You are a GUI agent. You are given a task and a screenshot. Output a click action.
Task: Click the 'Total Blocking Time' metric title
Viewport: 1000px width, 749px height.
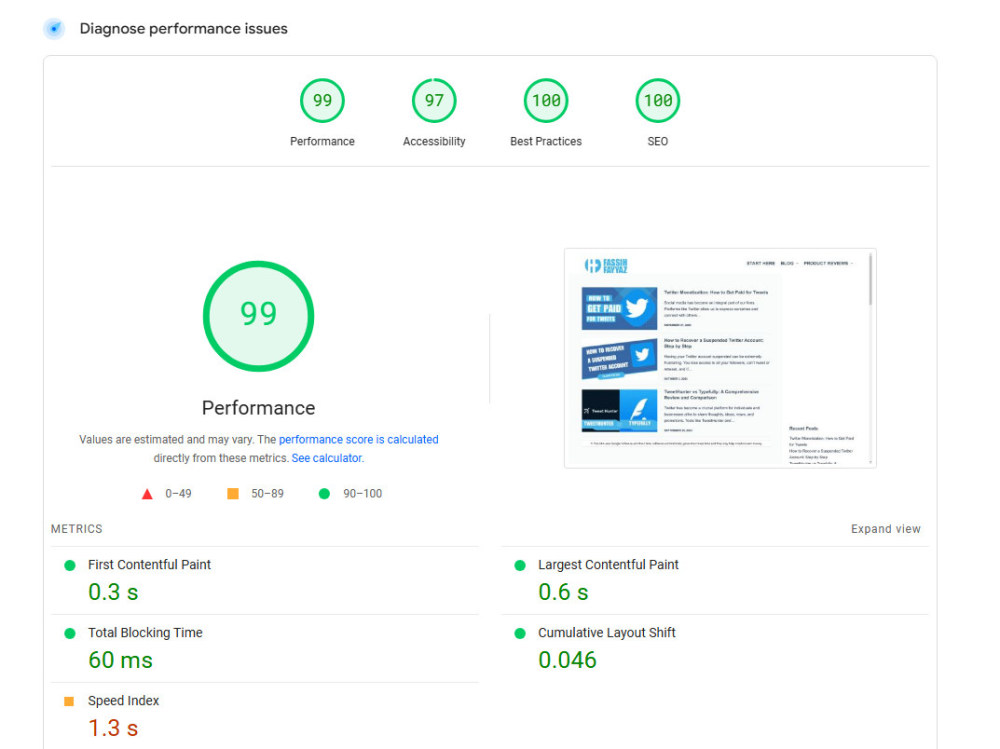(x=145, y=633)
